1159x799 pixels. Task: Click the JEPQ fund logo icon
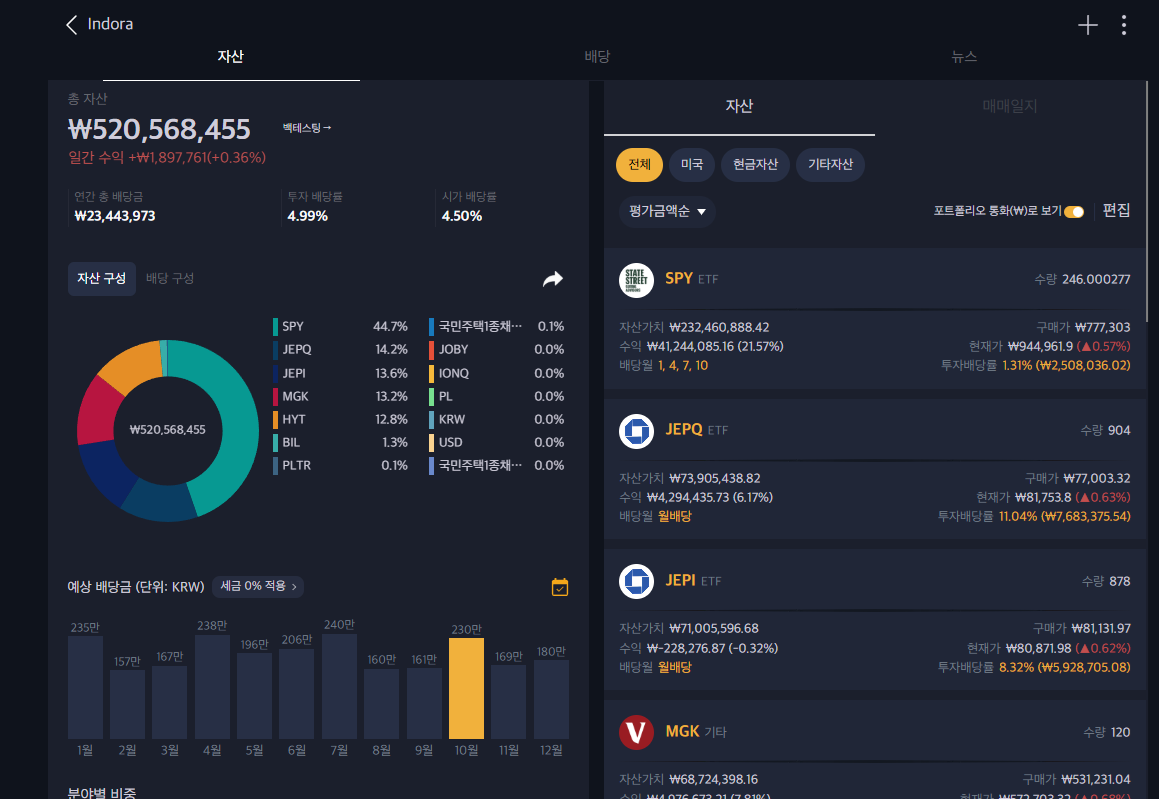636,431
